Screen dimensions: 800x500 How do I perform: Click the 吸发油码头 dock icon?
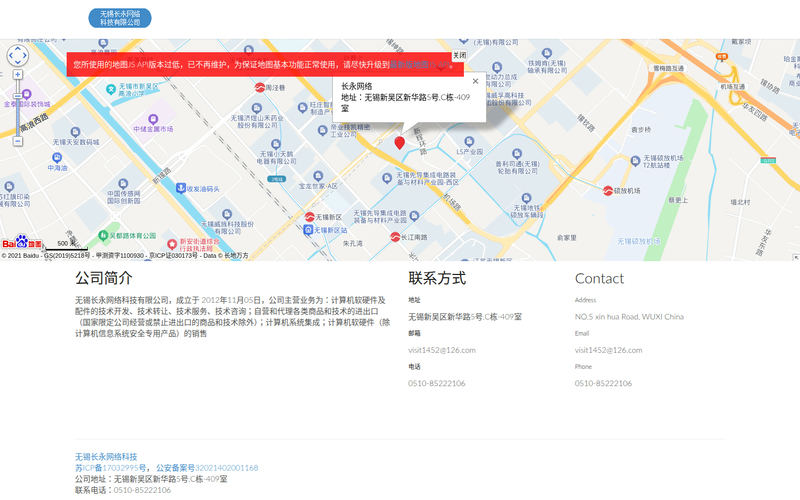(x=181, y=188)
